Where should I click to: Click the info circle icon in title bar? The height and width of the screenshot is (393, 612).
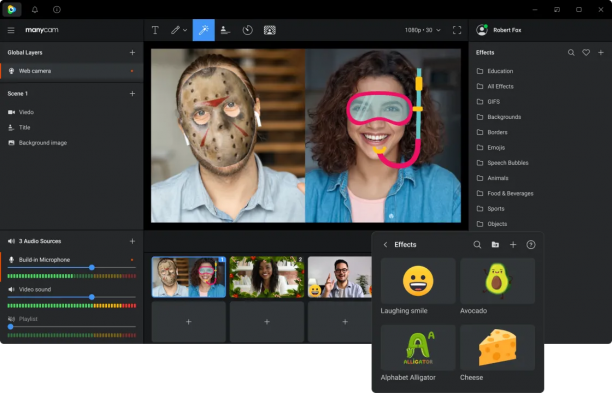57,10
